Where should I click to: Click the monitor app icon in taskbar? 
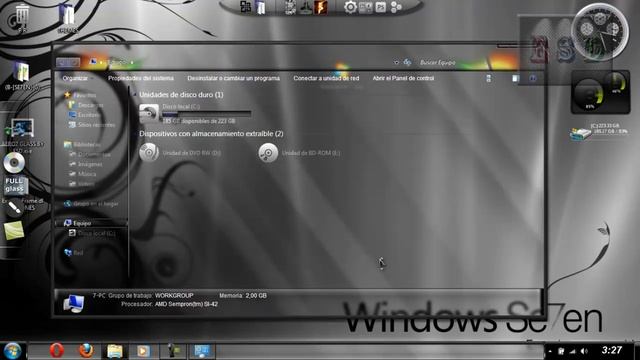coord(202,351)
